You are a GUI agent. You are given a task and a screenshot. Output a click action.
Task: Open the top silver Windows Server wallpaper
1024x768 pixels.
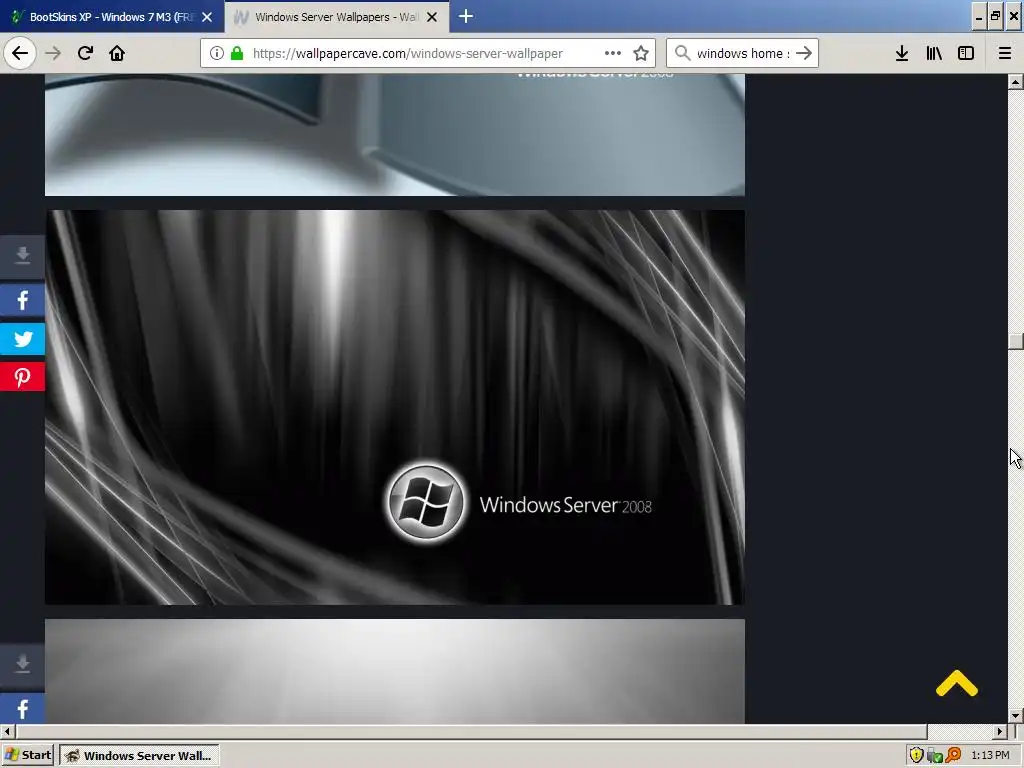[x=394, y=135]
